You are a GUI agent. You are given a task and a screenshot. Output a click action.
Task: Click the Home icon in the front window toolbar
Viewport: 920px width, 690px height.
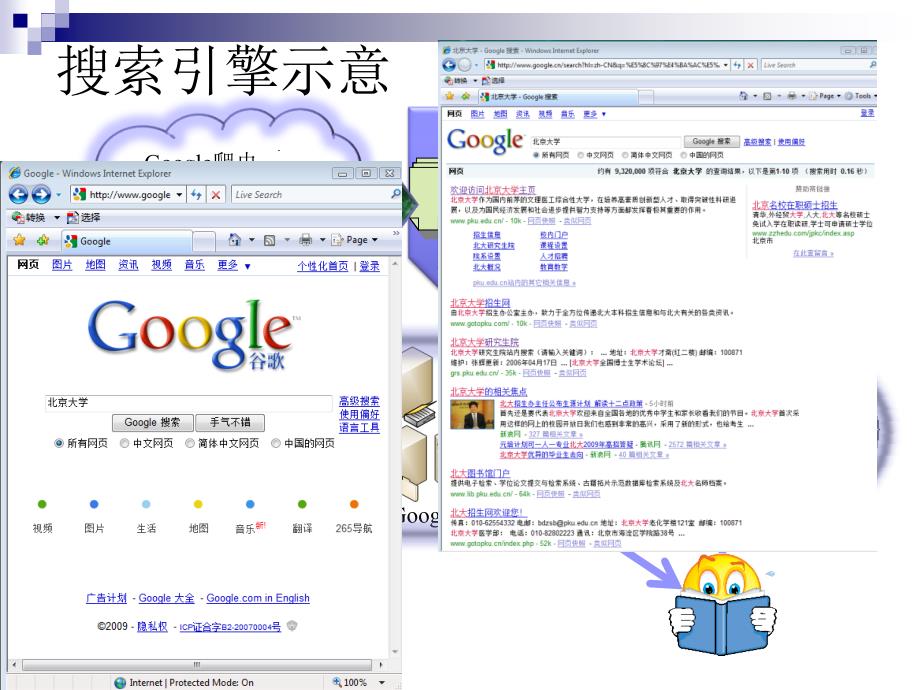[x=235, y=239]
